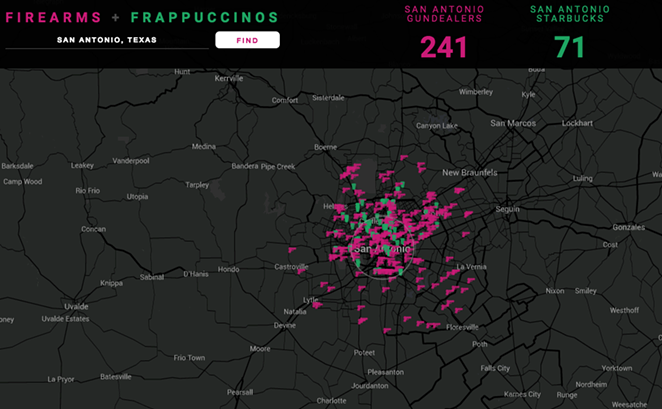Screen dimensions: 662x409
Task: Click the San Antonio, Texas search field
Action: (107, 40)
